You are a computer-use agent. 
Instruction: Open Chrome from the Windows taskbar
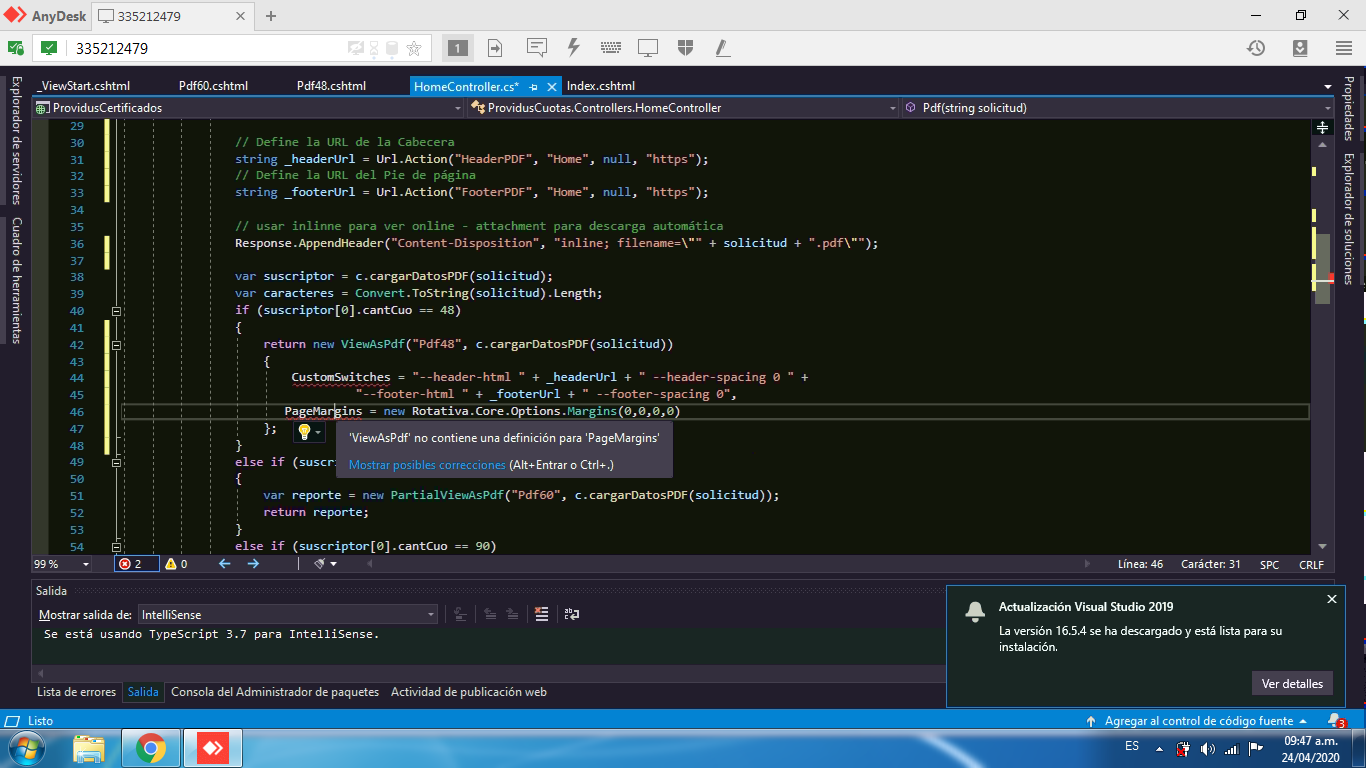(x=151, y=748)
